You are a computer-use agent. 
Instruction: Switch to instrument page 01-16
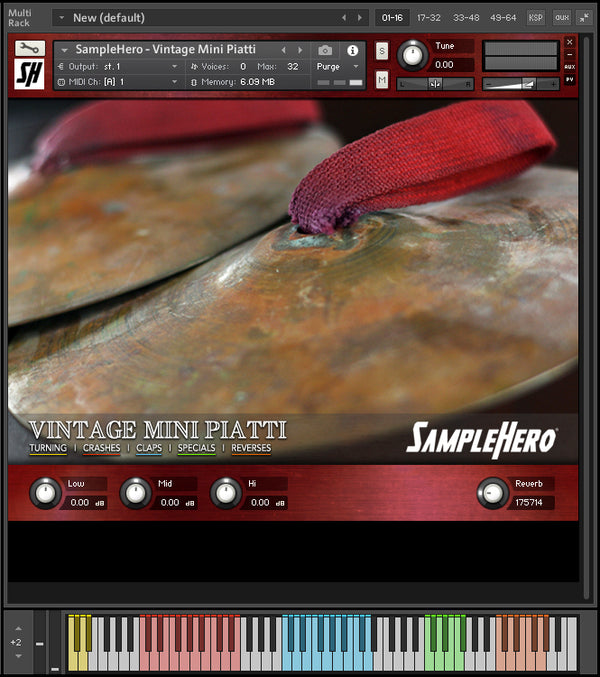click(x=392, y=18)
